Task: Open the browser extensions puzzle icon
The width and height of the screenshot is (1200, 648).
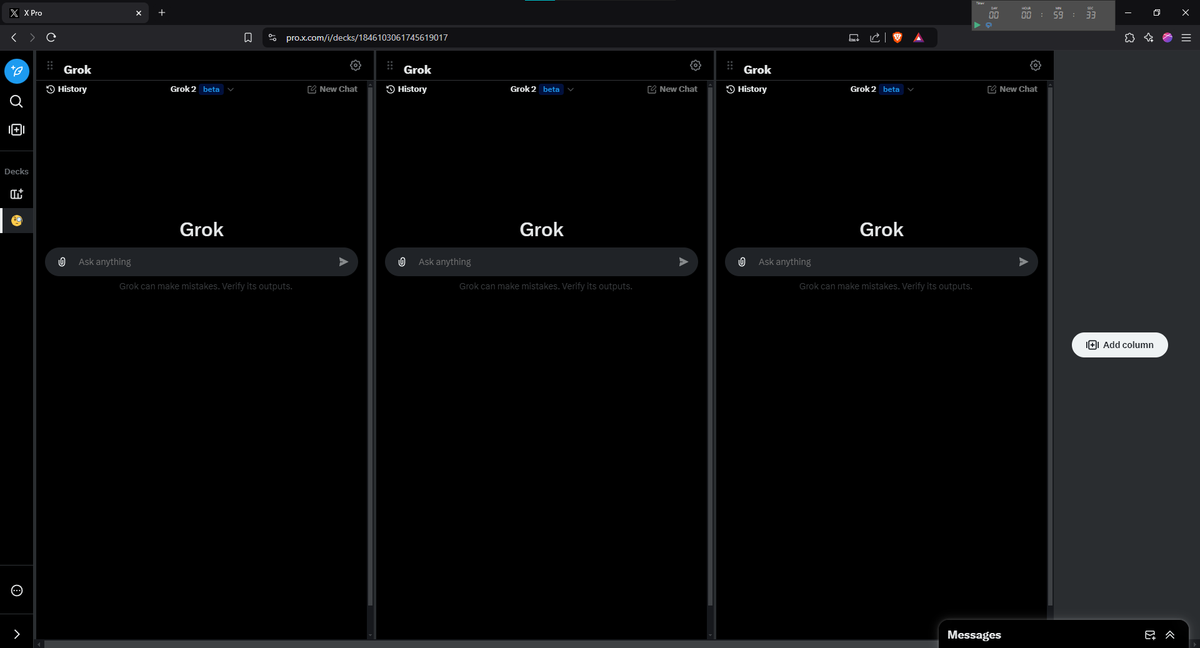Action: point(1129,37)
